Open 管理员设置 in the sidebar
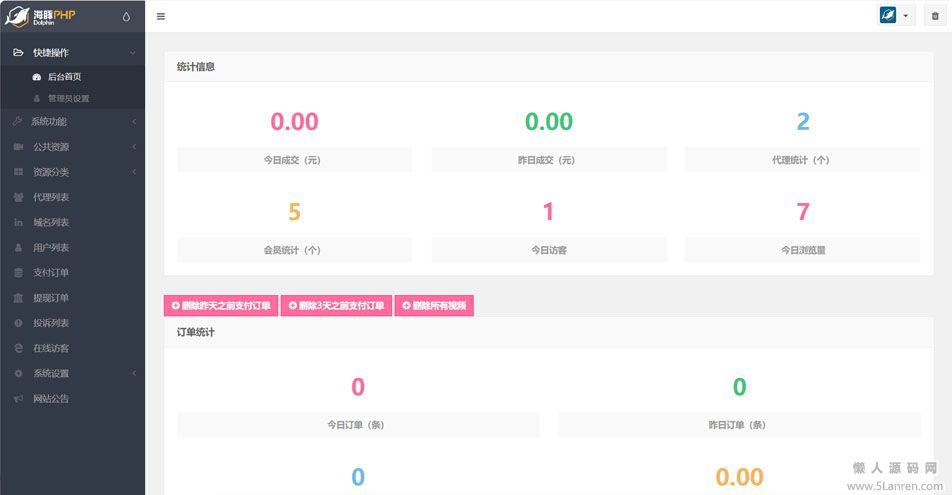Image resolution: width=952 pixels, height=495 pixels. (68, 99)
